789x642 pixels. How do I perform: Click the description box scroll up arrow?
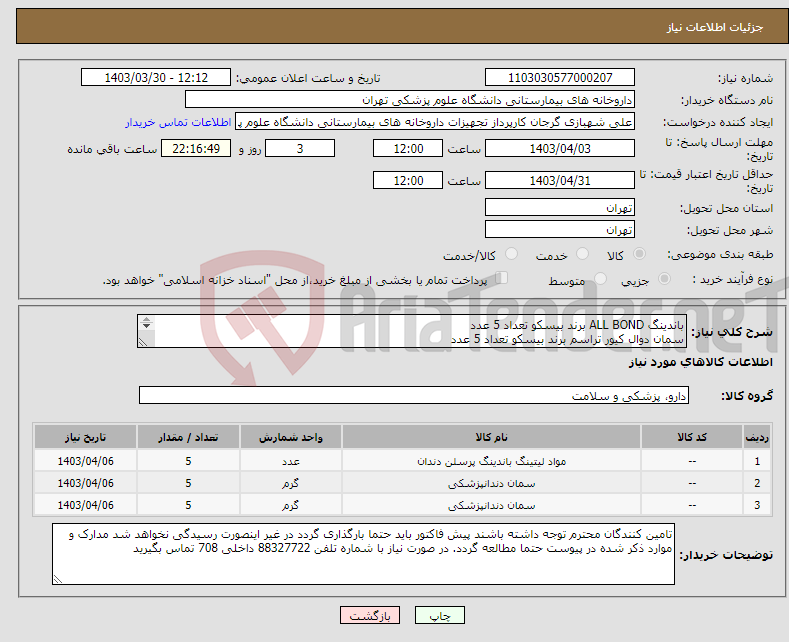click(x=146, y=319)
